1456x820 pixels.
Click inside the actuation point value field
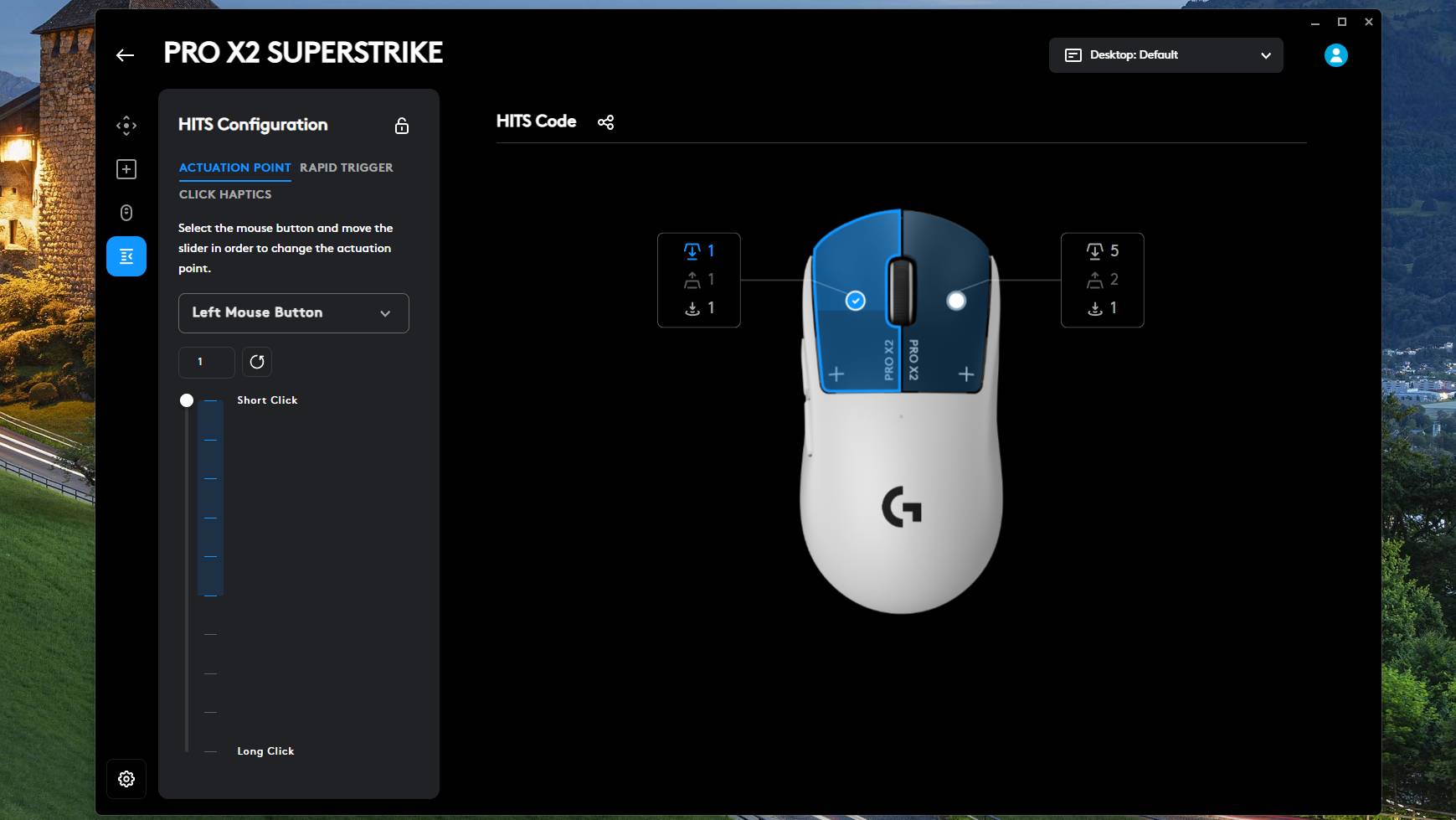(206, 362)
